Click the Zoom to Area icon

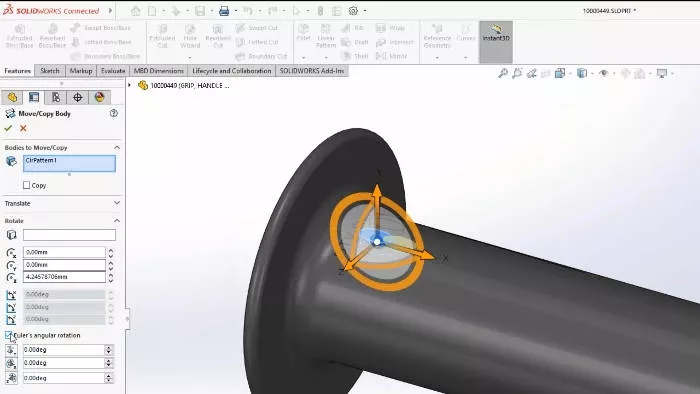[x=517, y=73]
